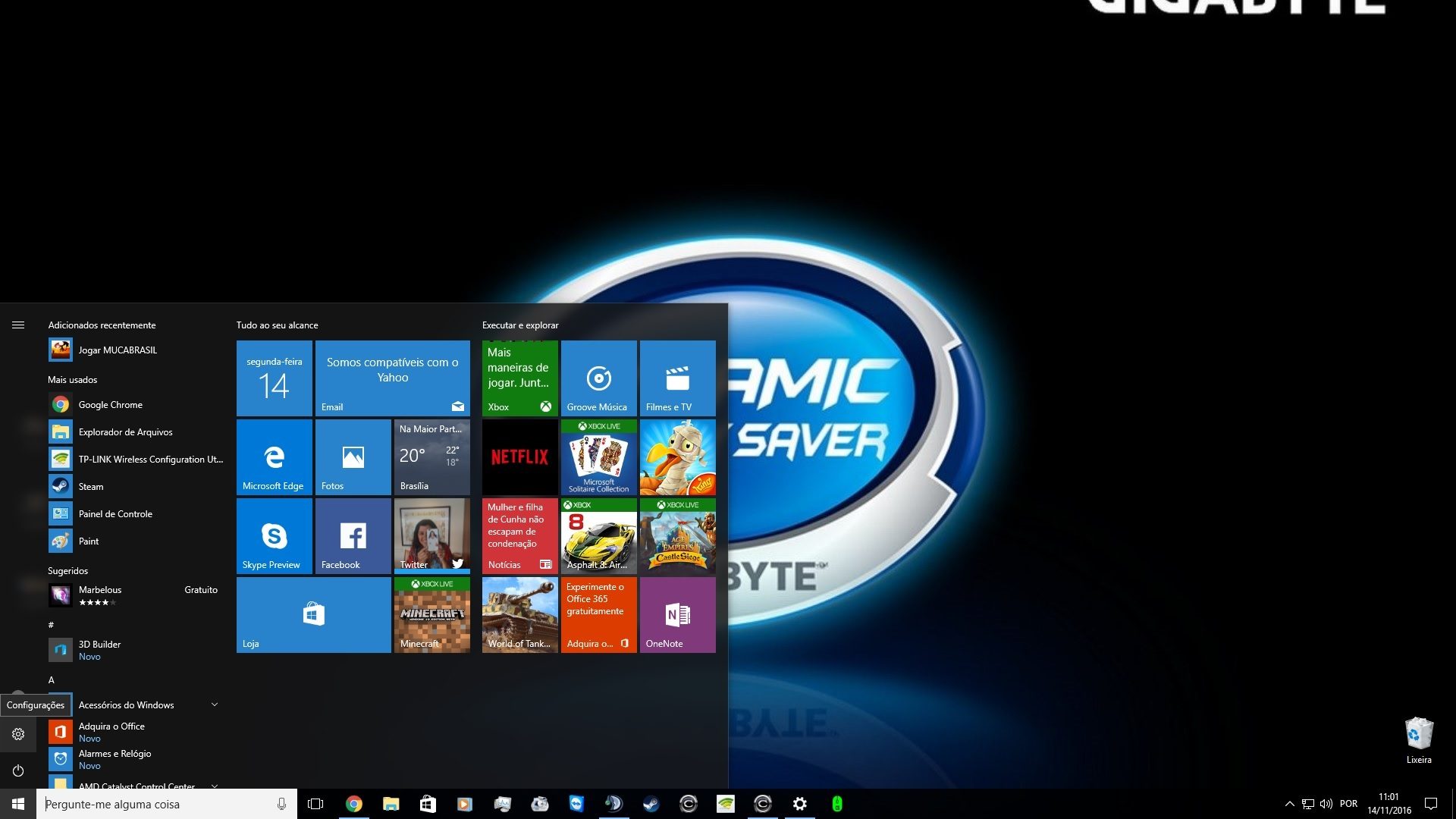Open 3D Builder app entry
Image resolution: width=1456 pixels, height=819 pixels.
136,651
